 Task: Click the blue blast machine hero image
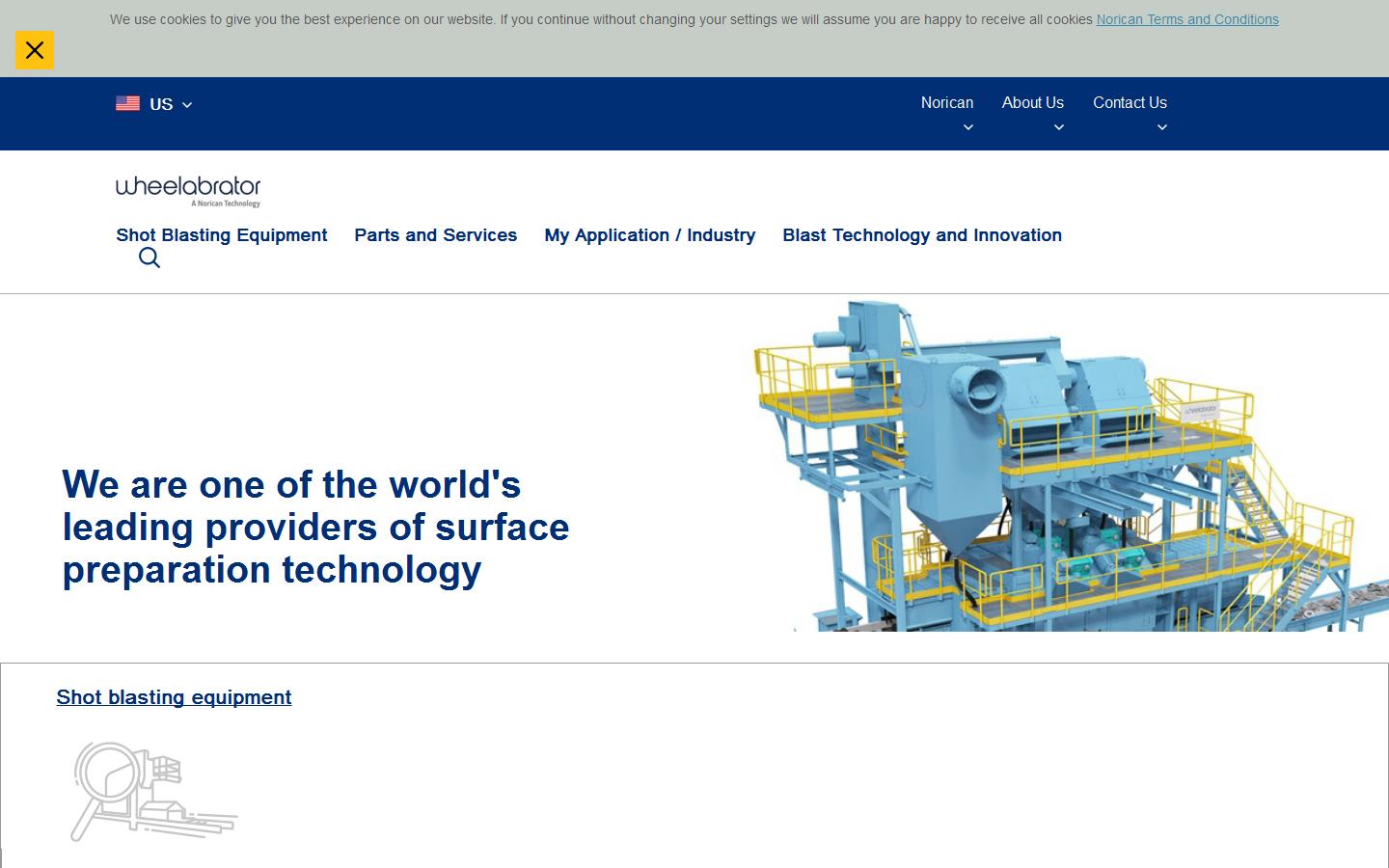[x=1061, y=463]
